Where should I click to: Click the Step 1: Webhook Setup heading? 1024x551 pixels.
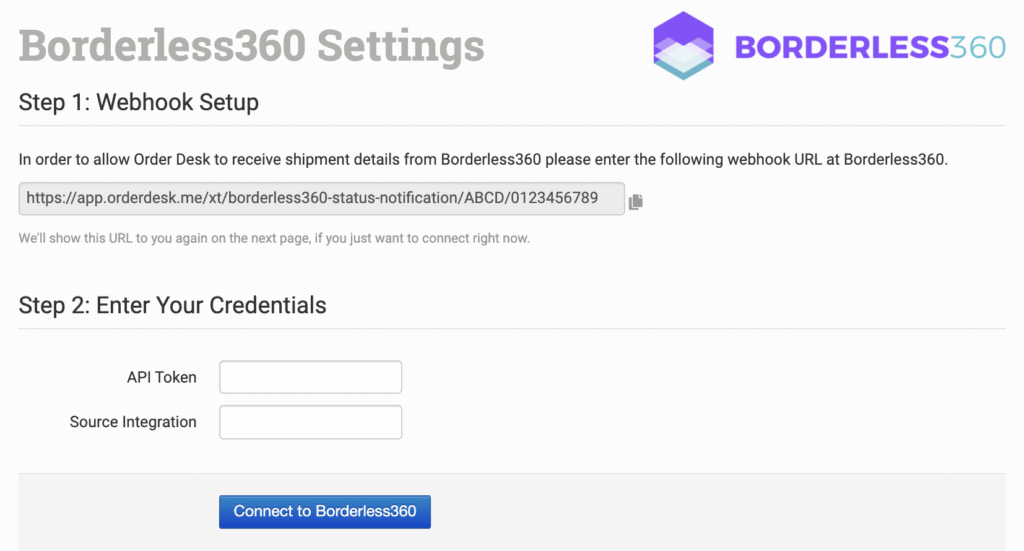click(x=139, y=102)
